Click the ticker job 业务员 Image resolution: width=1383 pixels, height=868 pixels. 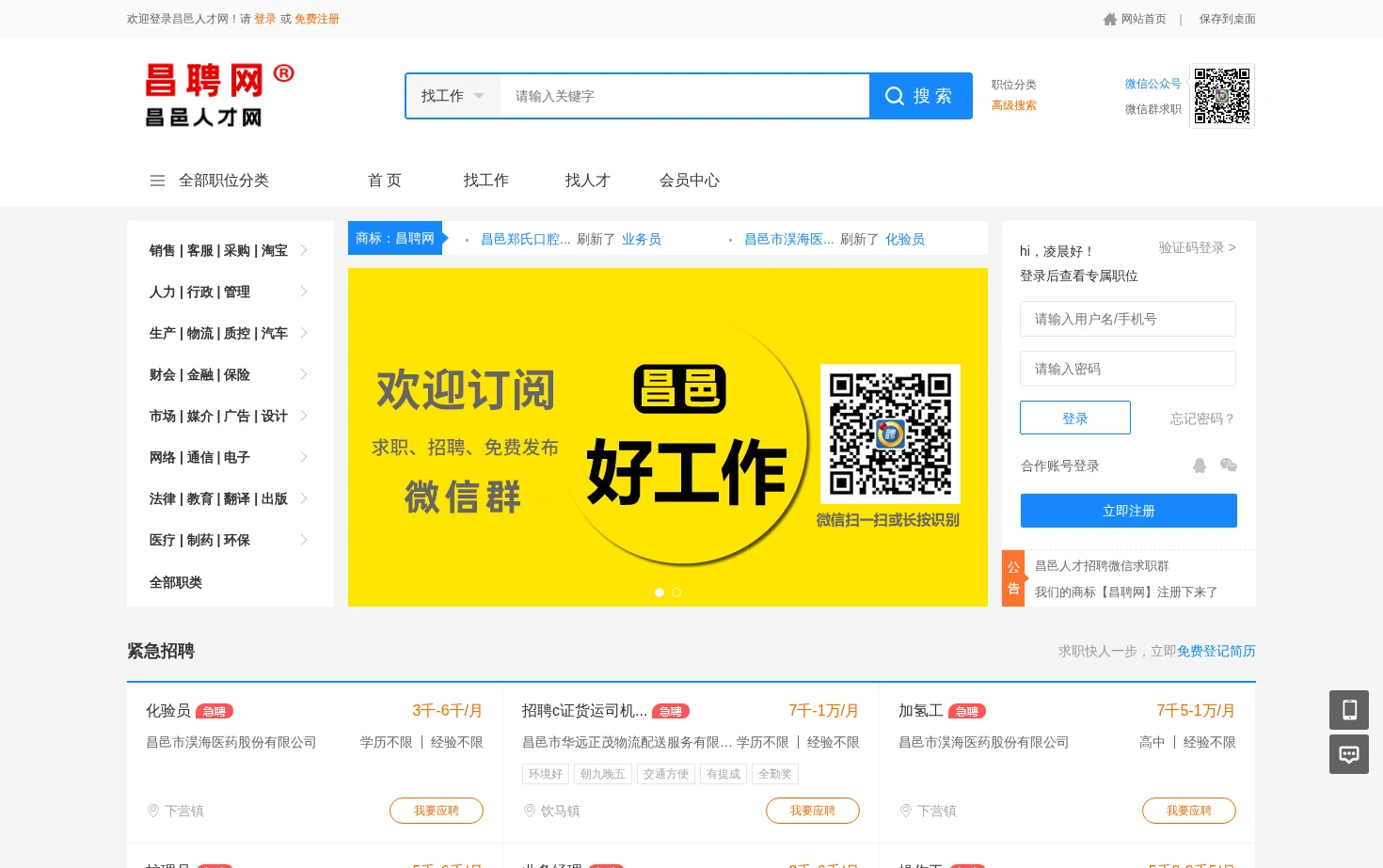click(642, 239)
